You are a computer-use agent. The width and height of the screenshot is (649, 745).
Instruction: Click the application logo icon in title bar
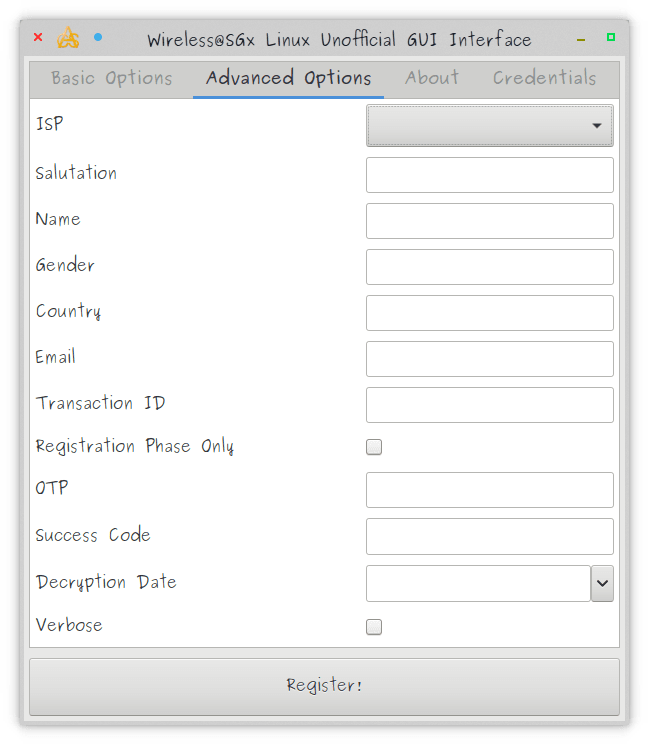click(68, 38)
